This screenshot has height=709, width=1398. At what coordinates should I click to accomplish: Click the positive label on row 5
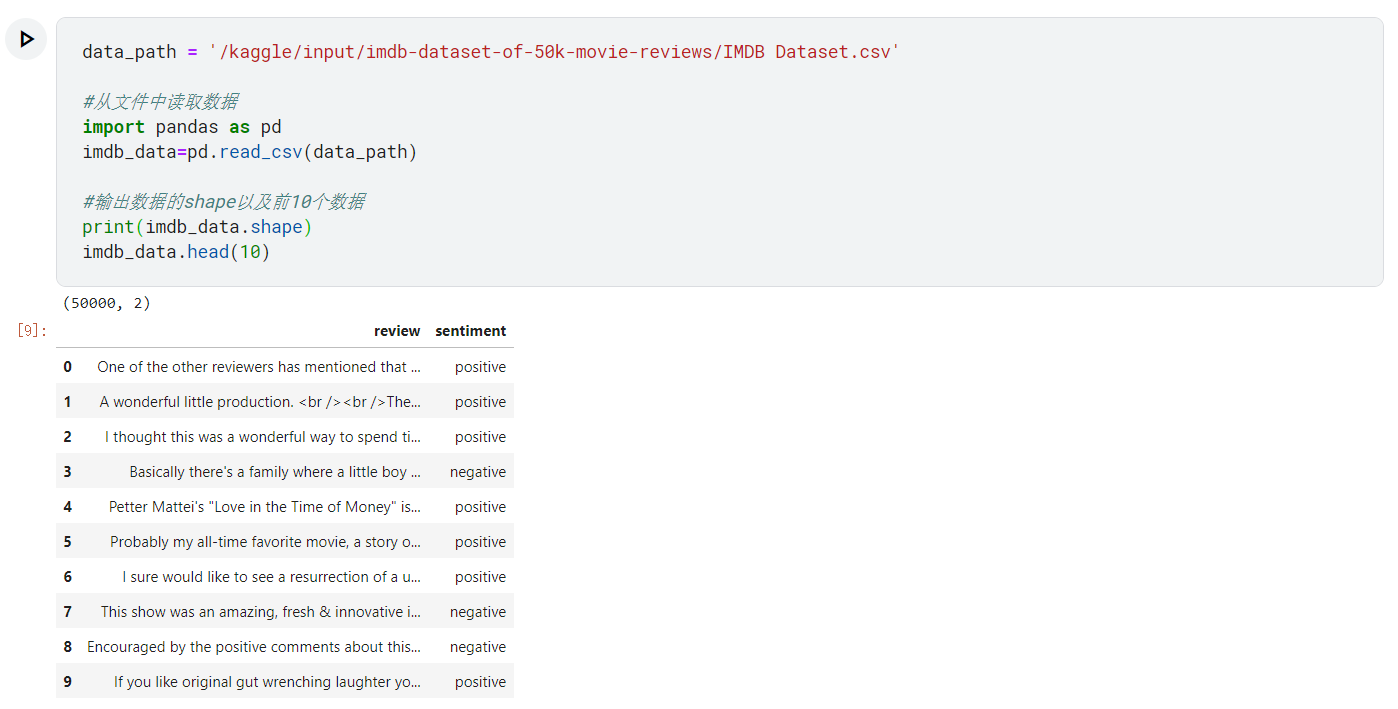pos(480,541)
